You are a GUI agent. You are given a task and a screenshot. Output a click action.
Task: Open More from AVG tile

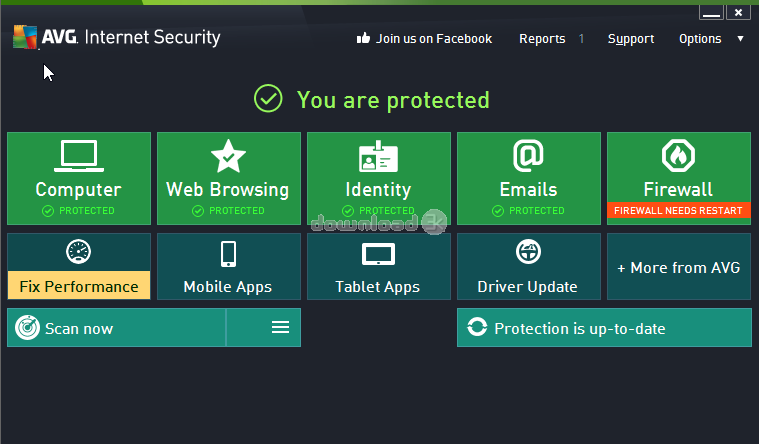(679, 267)
